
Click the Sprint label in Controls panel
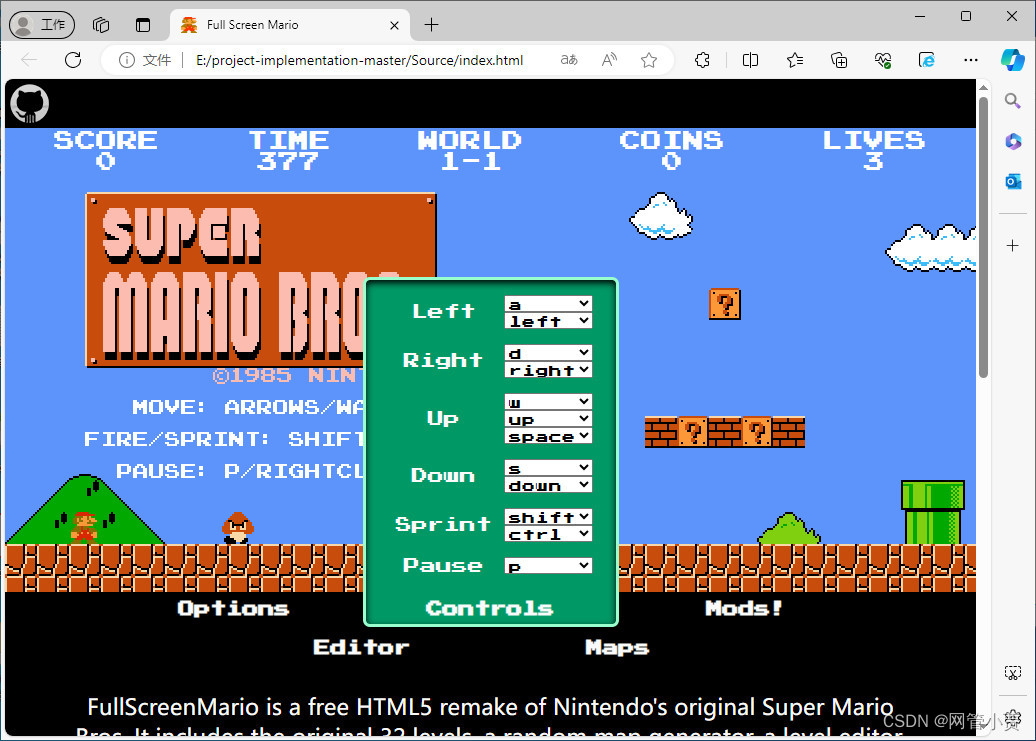point(442,524)
